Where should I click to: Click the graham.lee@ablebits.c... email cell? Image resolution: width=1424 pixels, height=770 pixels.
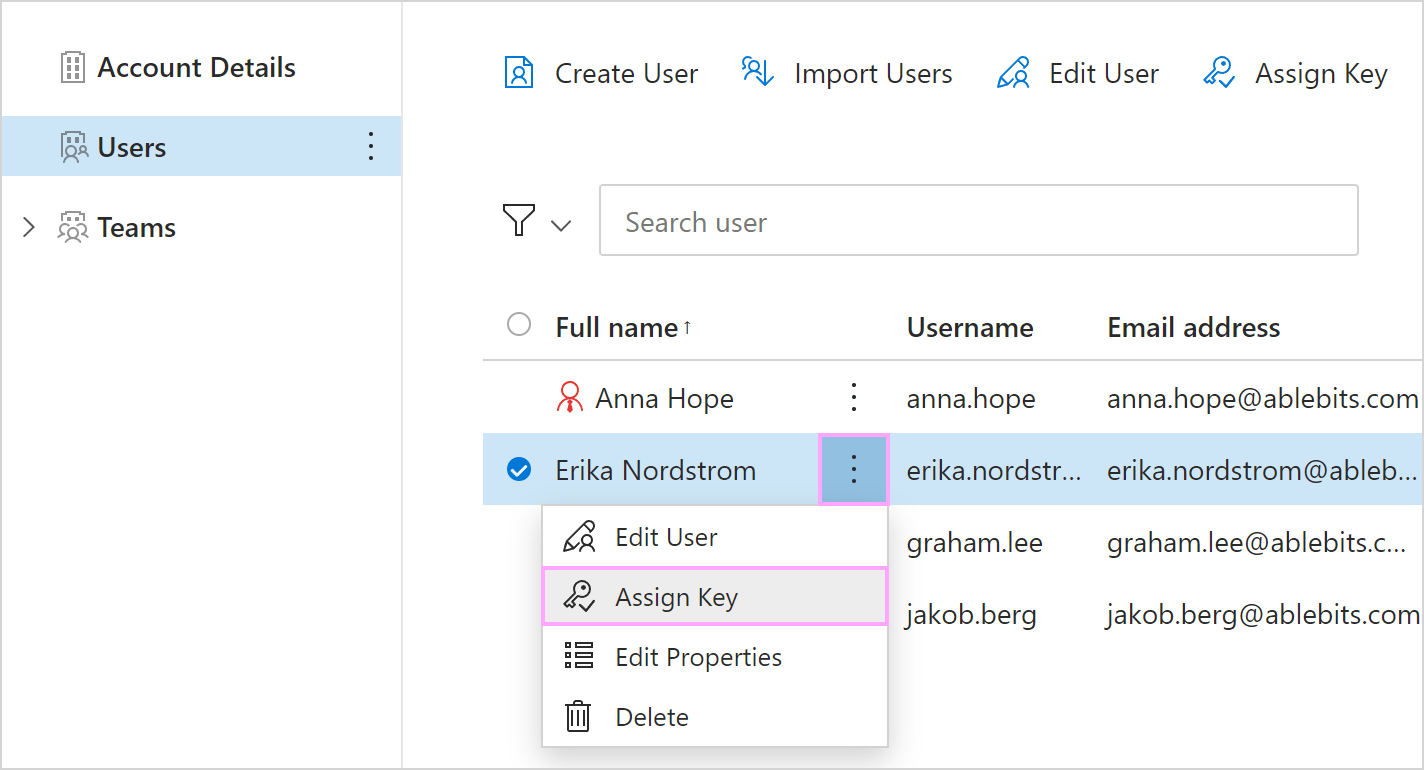coord(1257,543)
